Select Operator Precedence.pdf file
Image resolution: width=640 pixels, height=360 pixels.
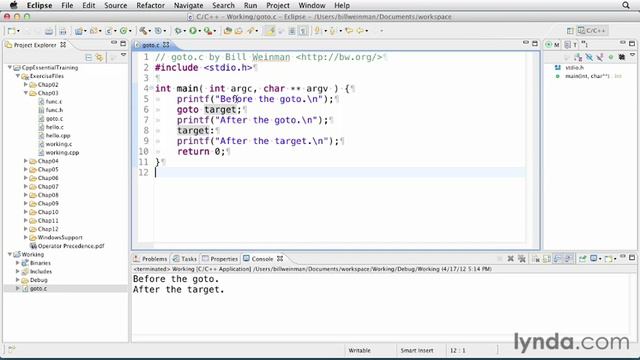(71, 246)
